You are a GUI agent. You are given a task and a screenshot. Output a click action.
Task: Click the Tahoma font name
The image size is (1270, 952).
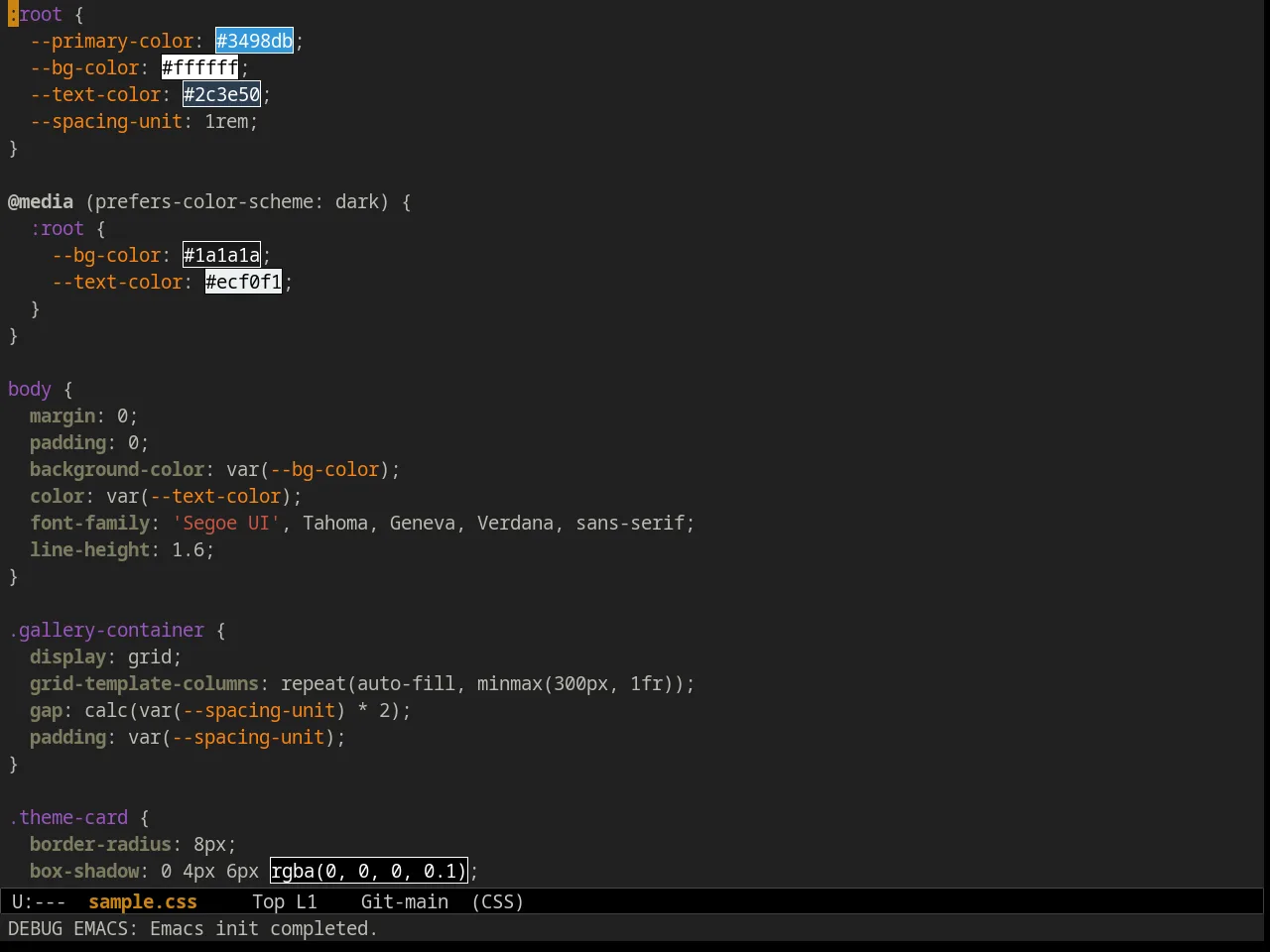point(335,523)
